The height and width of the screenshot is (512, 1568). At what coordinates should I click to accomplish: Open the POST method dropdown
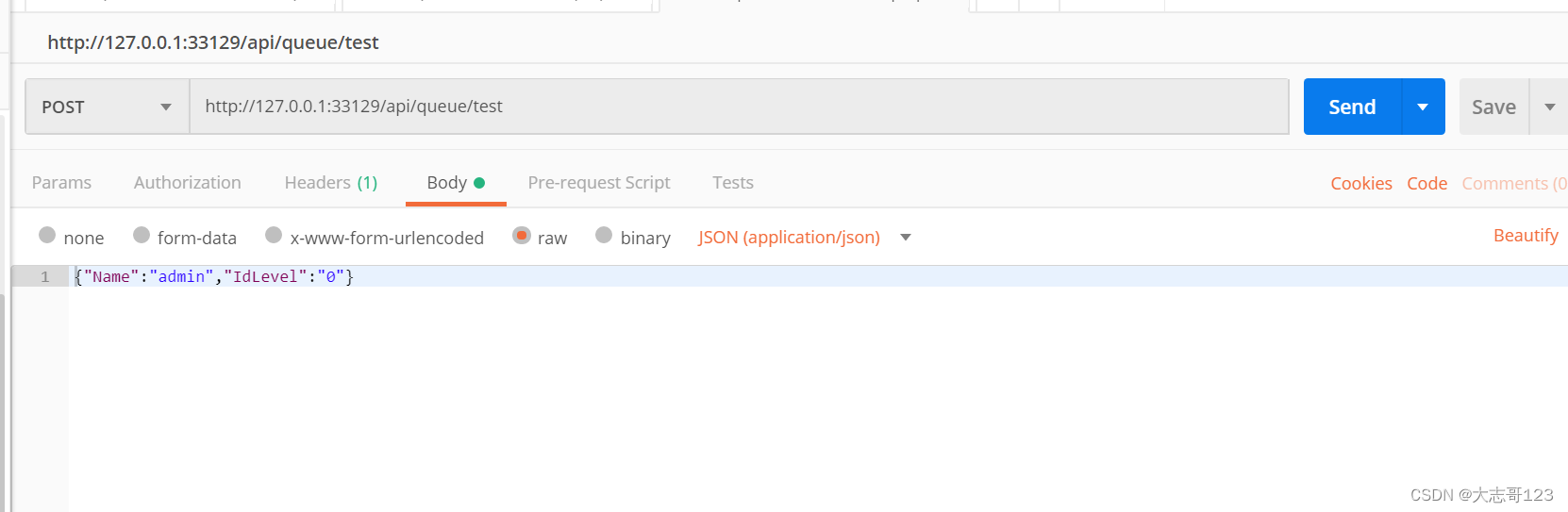point(108,107)
